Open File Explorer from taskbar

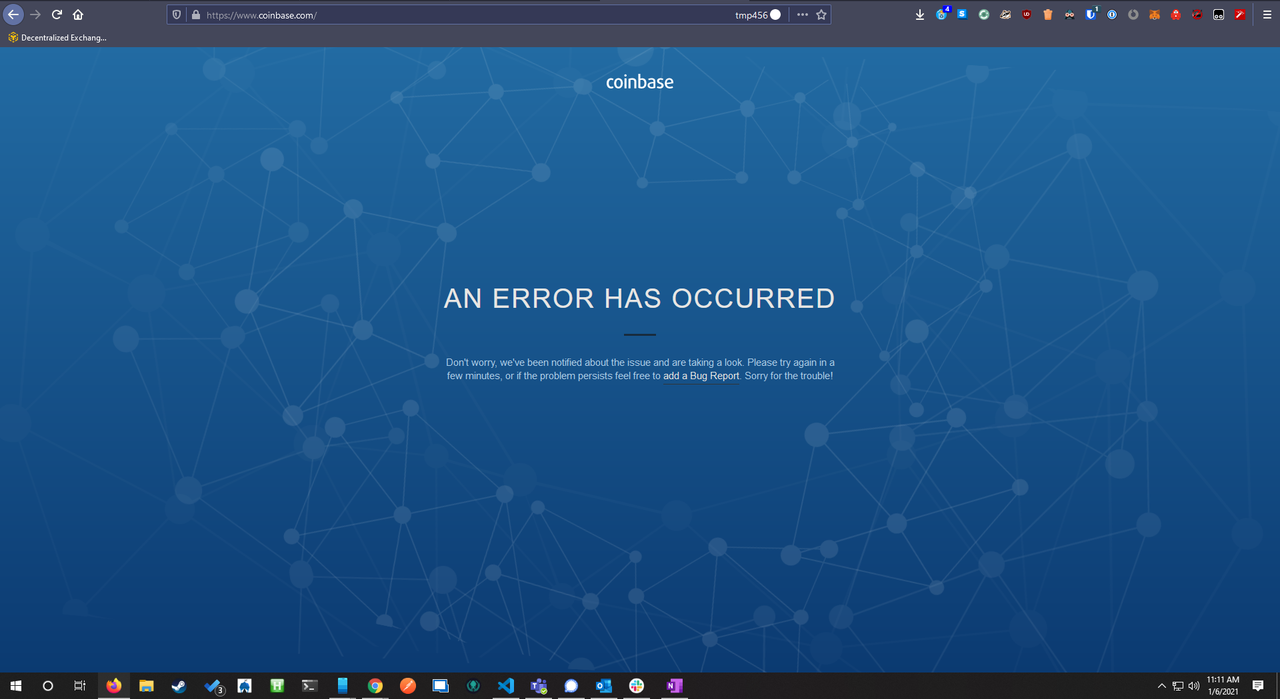pyautogui.click(x=146, y=686)
